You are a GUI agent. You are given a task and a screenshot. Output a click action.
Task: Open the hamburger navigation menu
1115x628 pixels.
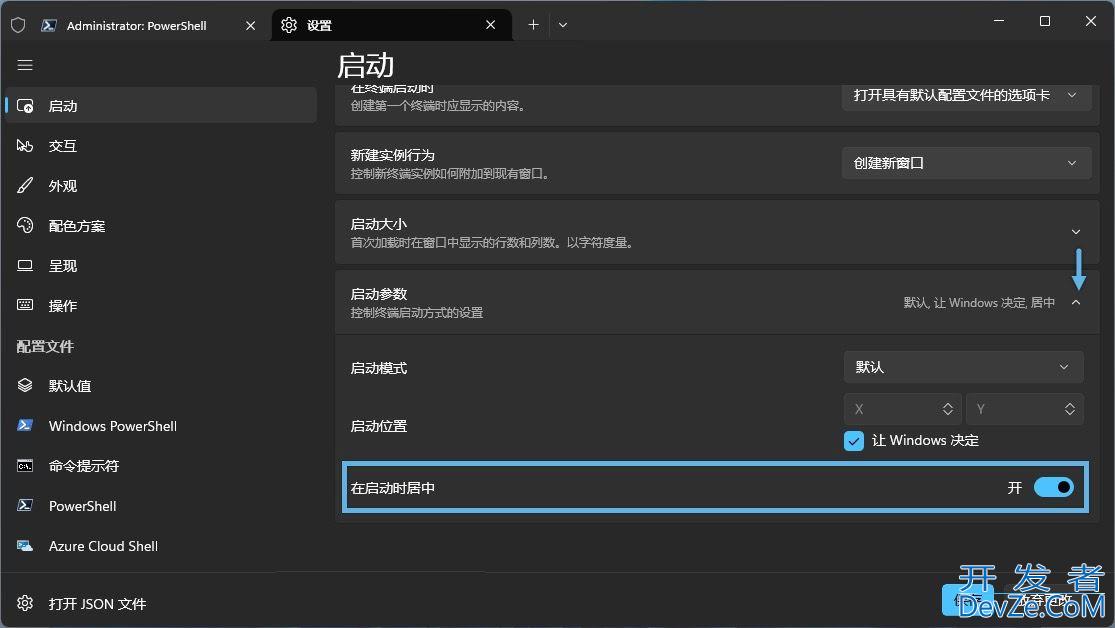tap(25, 65)
